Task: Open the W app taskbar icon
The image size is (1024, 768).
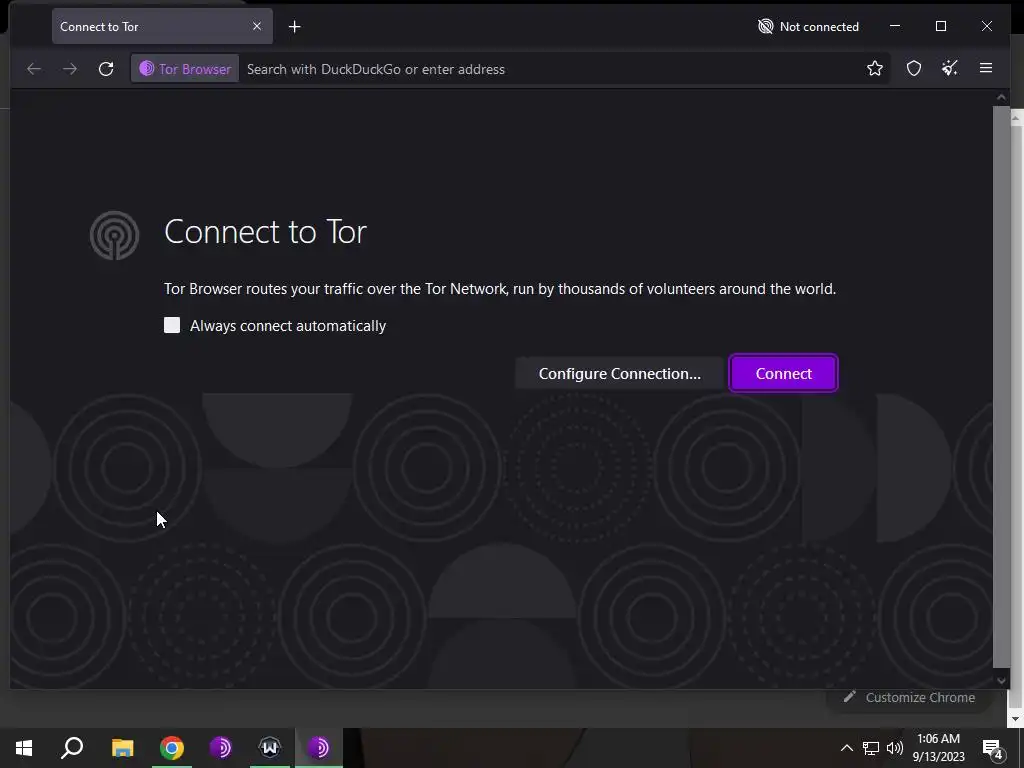Action: pos(270,748)
